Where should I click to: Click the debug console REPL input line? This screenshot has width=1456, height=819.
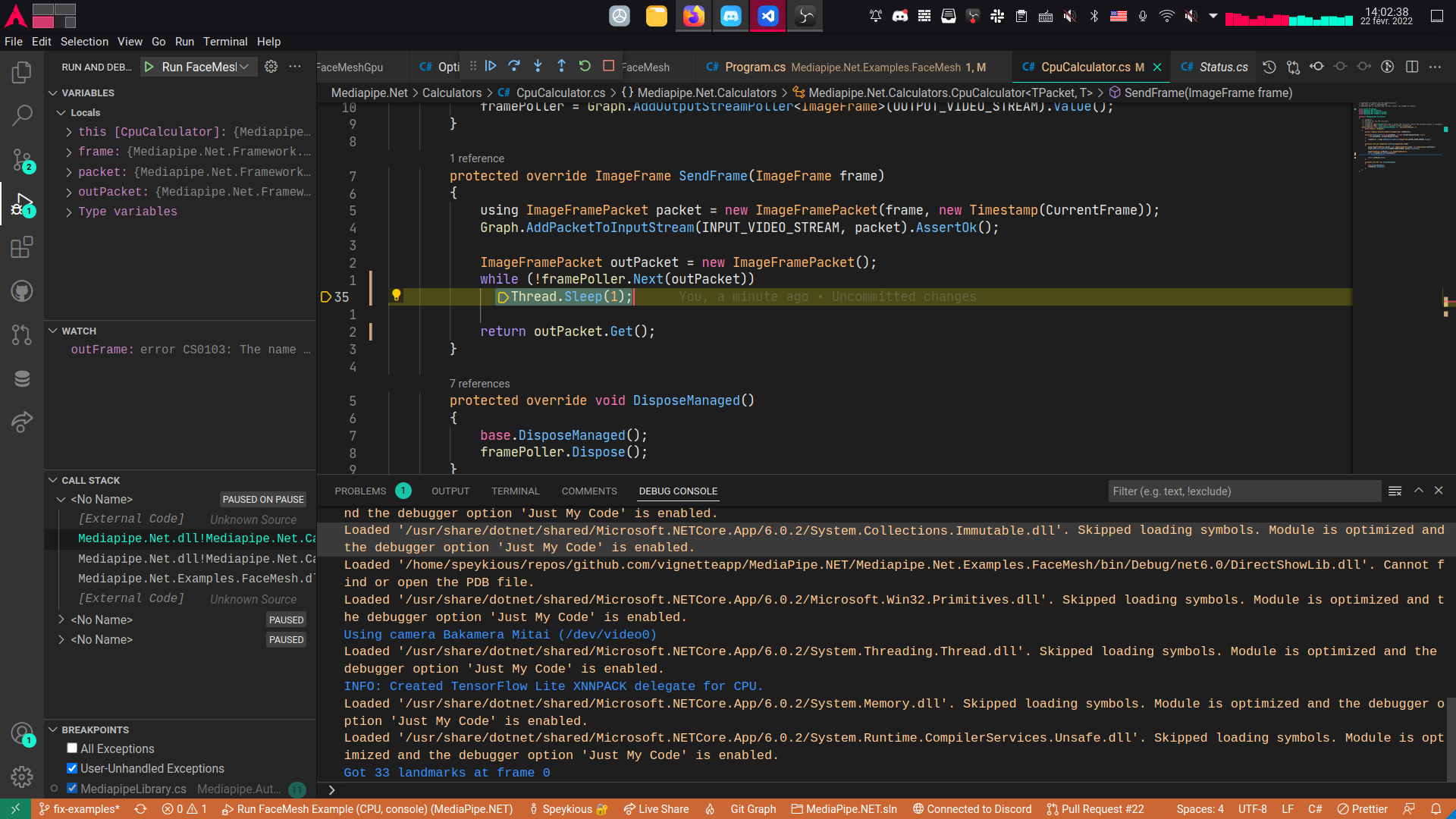pos(887,790)
